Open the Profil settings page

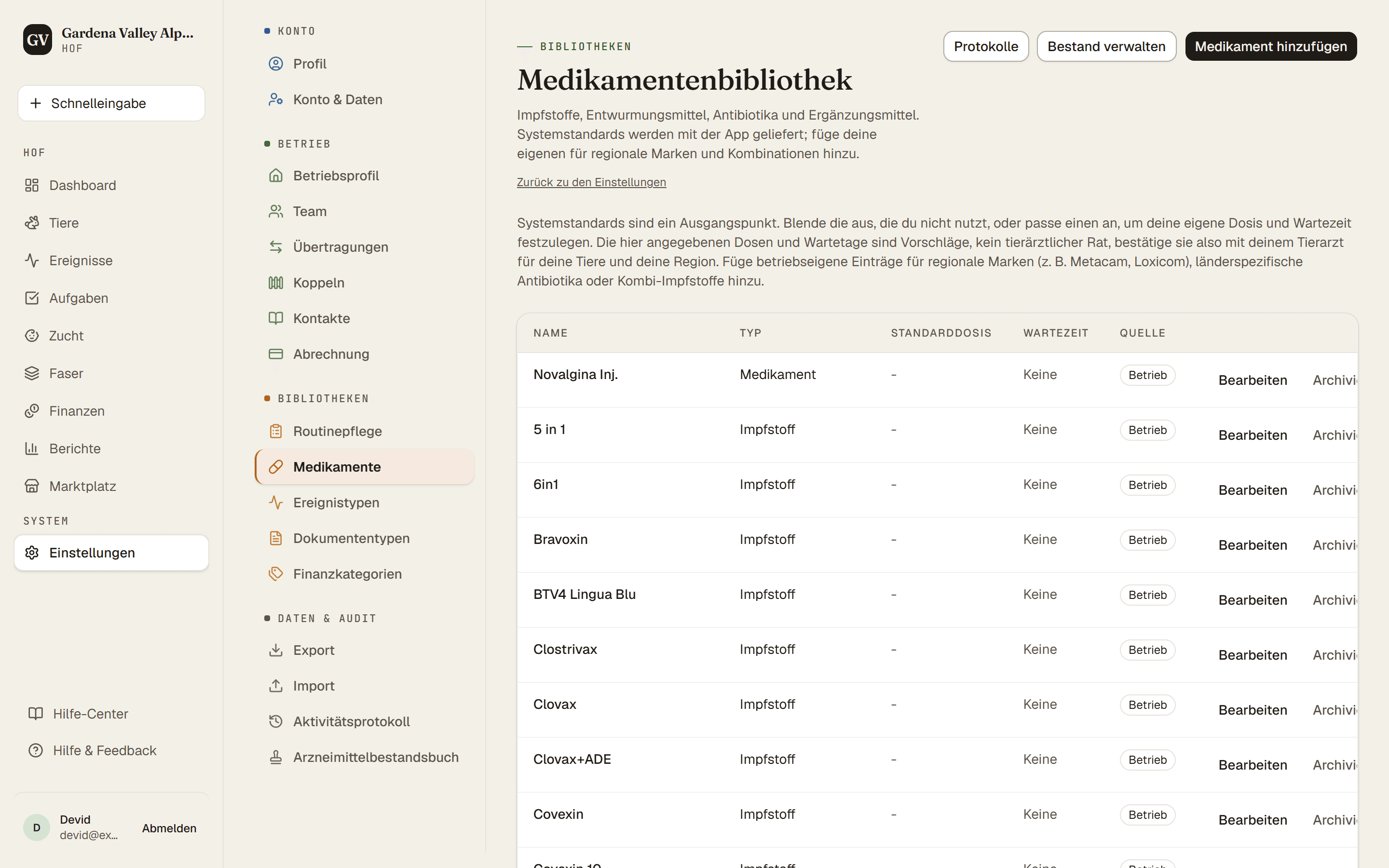(x=364, y=64)
